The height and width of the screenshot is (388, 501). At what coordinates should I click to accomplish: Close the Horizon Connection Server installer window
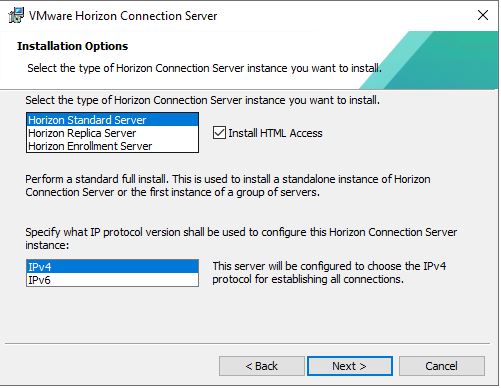[x=483, y=15]
